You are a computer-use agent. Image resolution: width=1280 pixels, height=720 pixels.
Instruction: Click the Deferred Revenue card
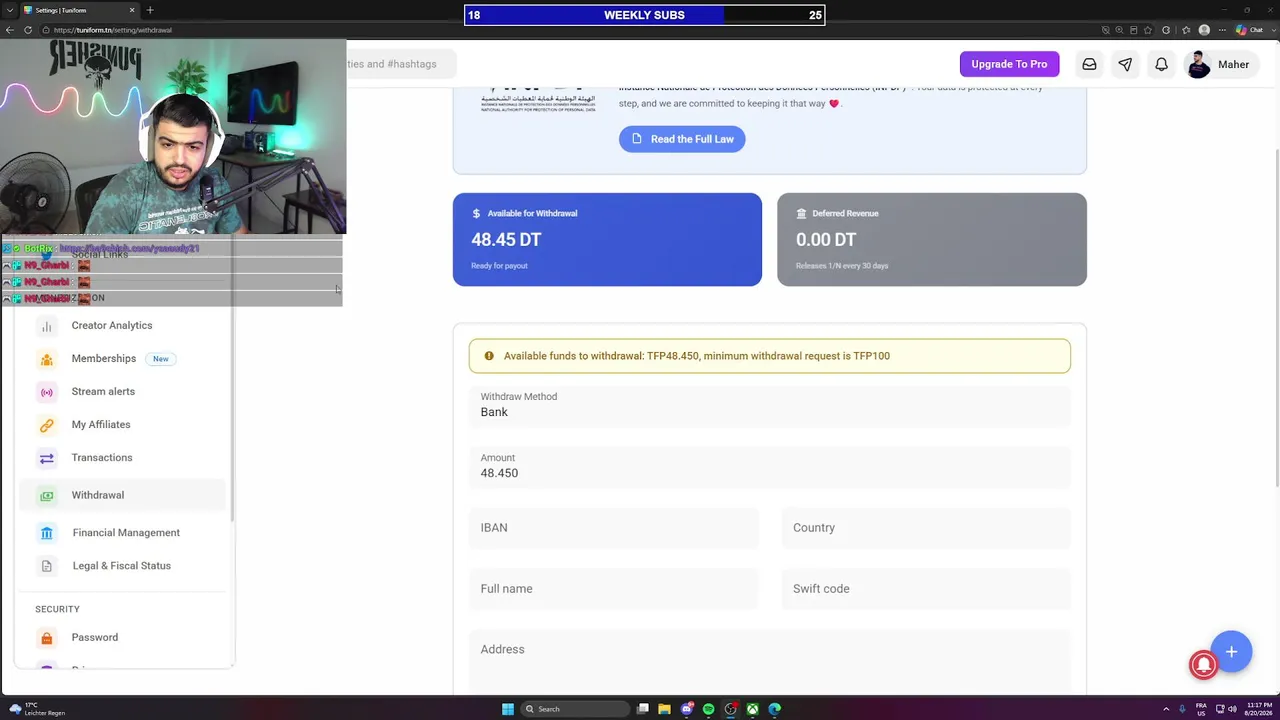coord(932,240)
